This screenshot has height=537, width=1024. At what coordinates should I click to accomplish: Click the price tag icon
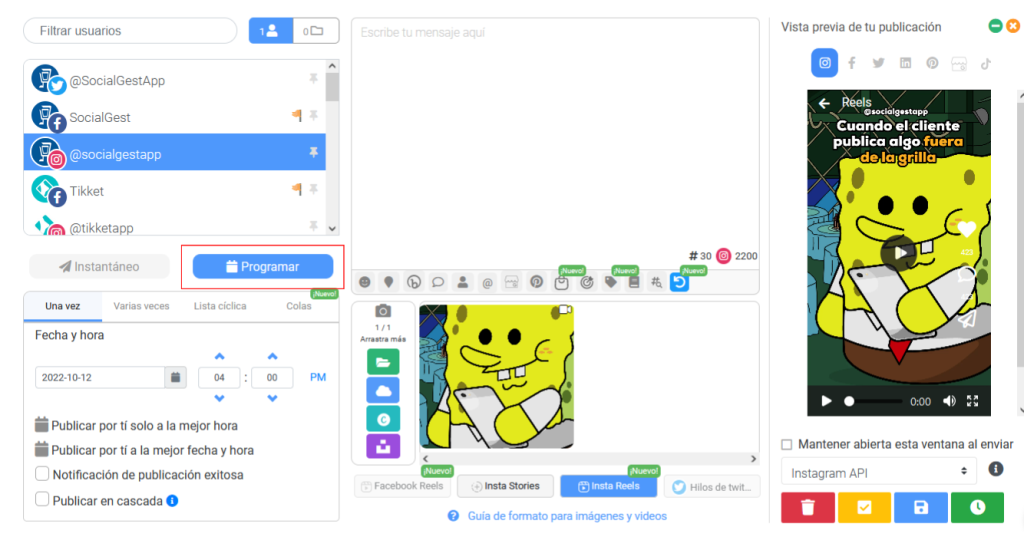coord(611,282)
